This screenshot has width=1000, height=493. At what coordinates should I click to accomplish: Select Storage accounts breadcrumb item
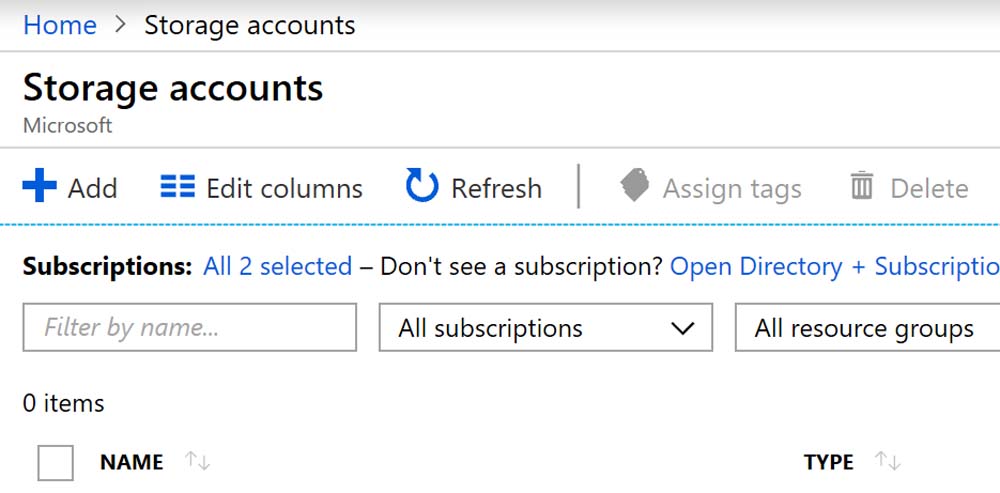249,25
